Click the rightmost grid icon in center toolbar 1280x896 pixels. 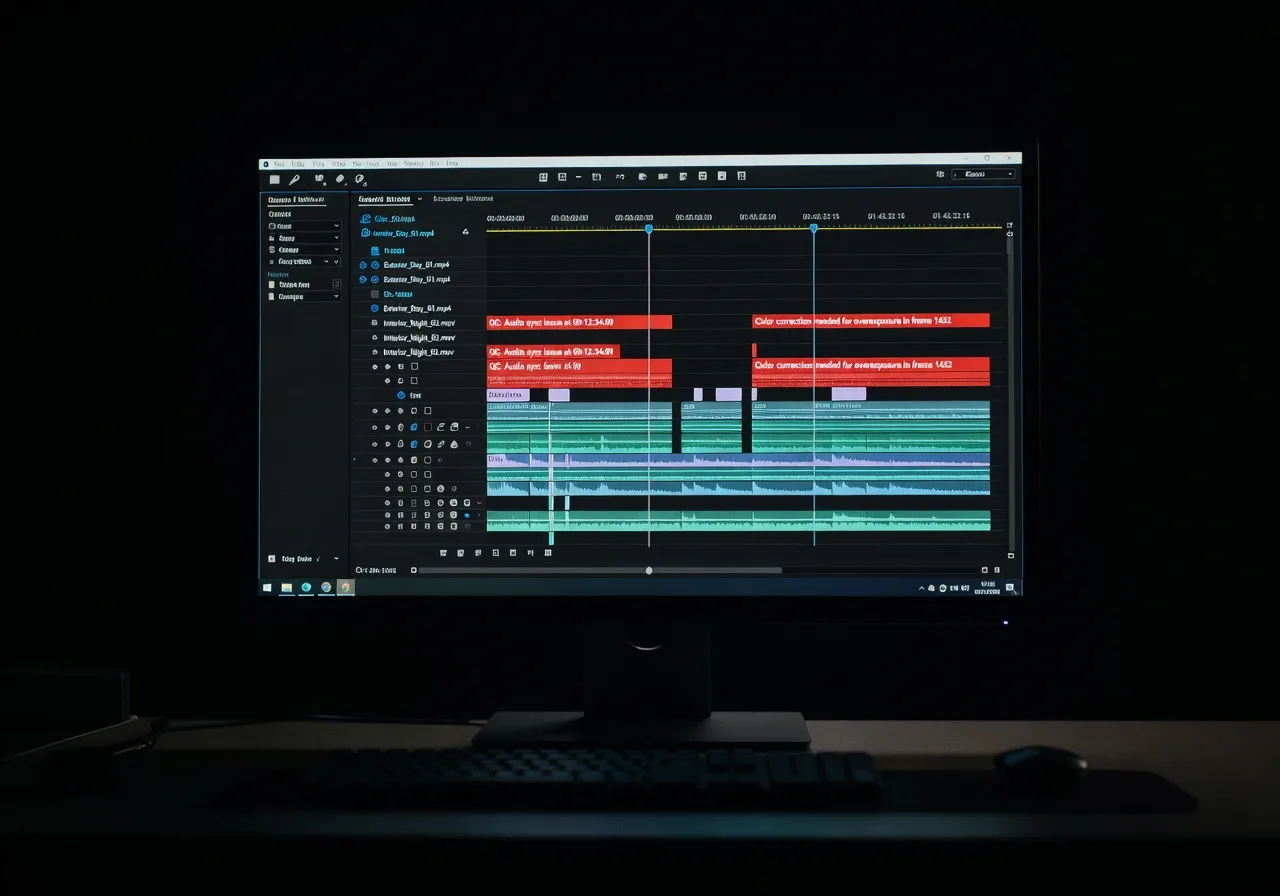tap(741, 177)
